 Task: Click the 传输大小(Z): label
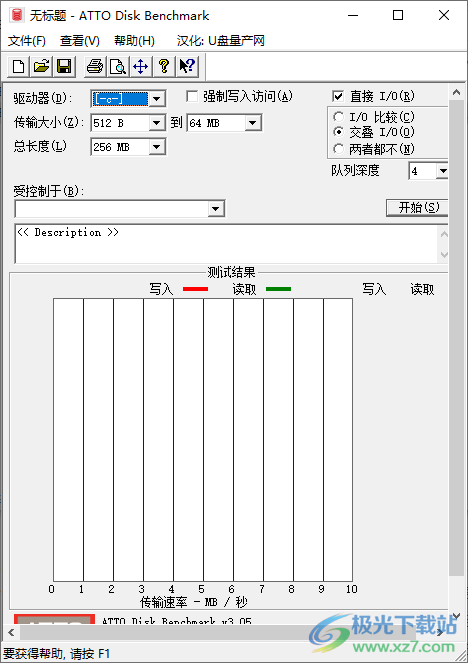pyautogui.click(x=49, y=123)
